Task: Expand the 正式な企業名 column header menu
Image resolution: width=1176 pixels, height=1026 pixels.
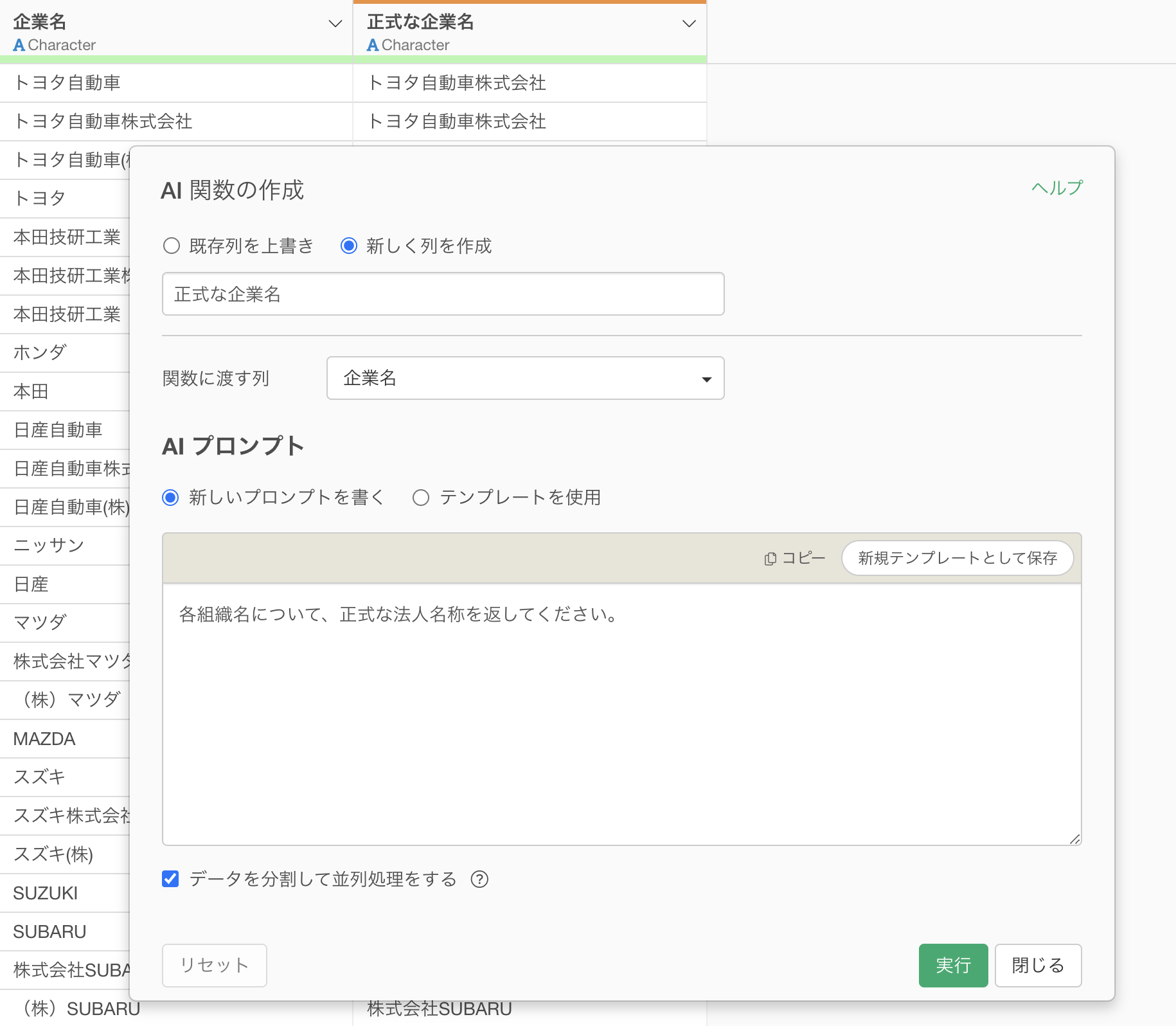Action: (x=689, y=24)
